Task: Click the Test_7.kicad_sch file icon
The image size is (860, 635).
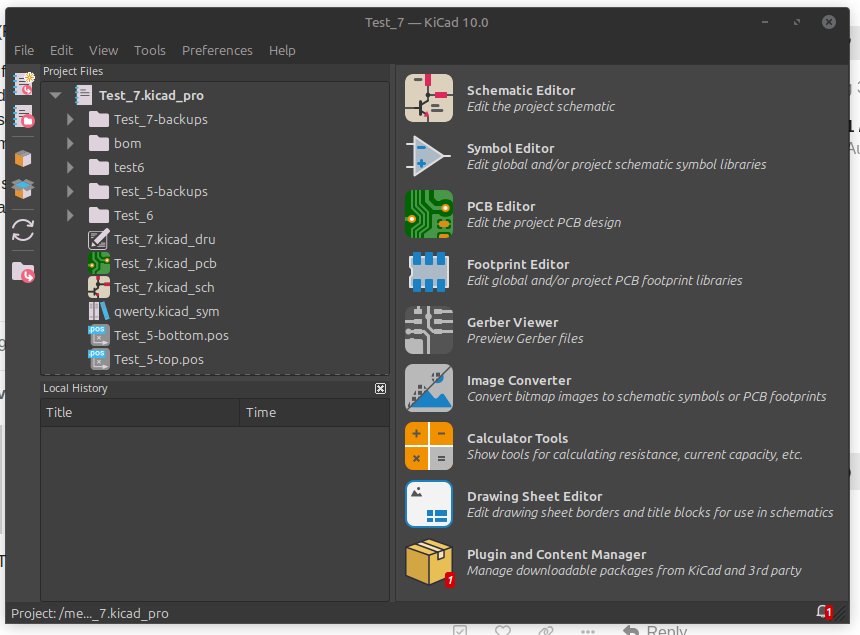Action: 99,287
